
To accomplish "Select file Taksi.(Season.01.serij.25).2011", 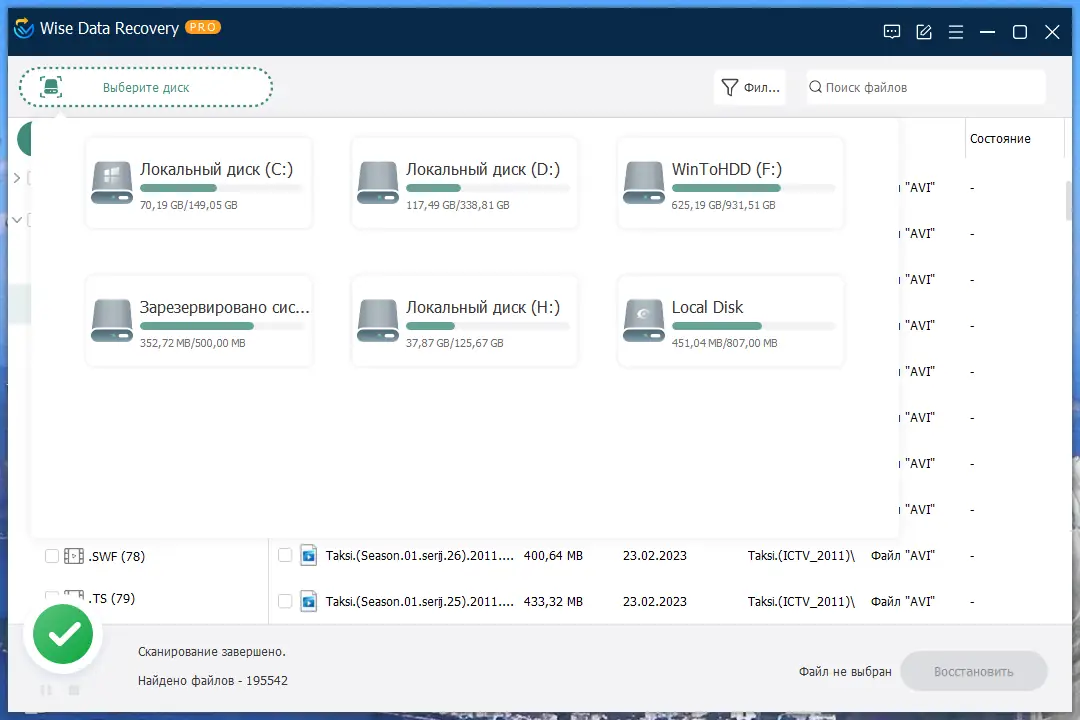I will 419,601.
